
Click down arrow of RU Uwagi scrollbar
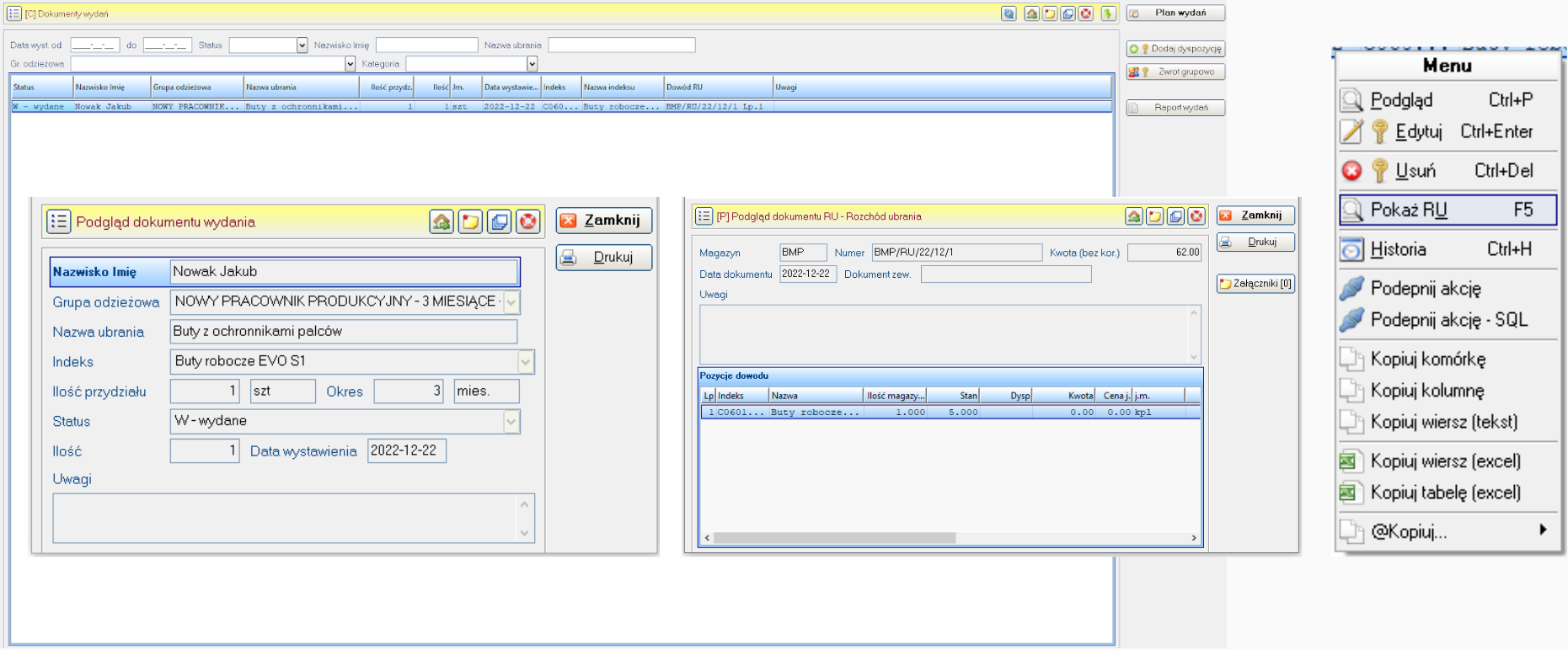click(1194, 357)
